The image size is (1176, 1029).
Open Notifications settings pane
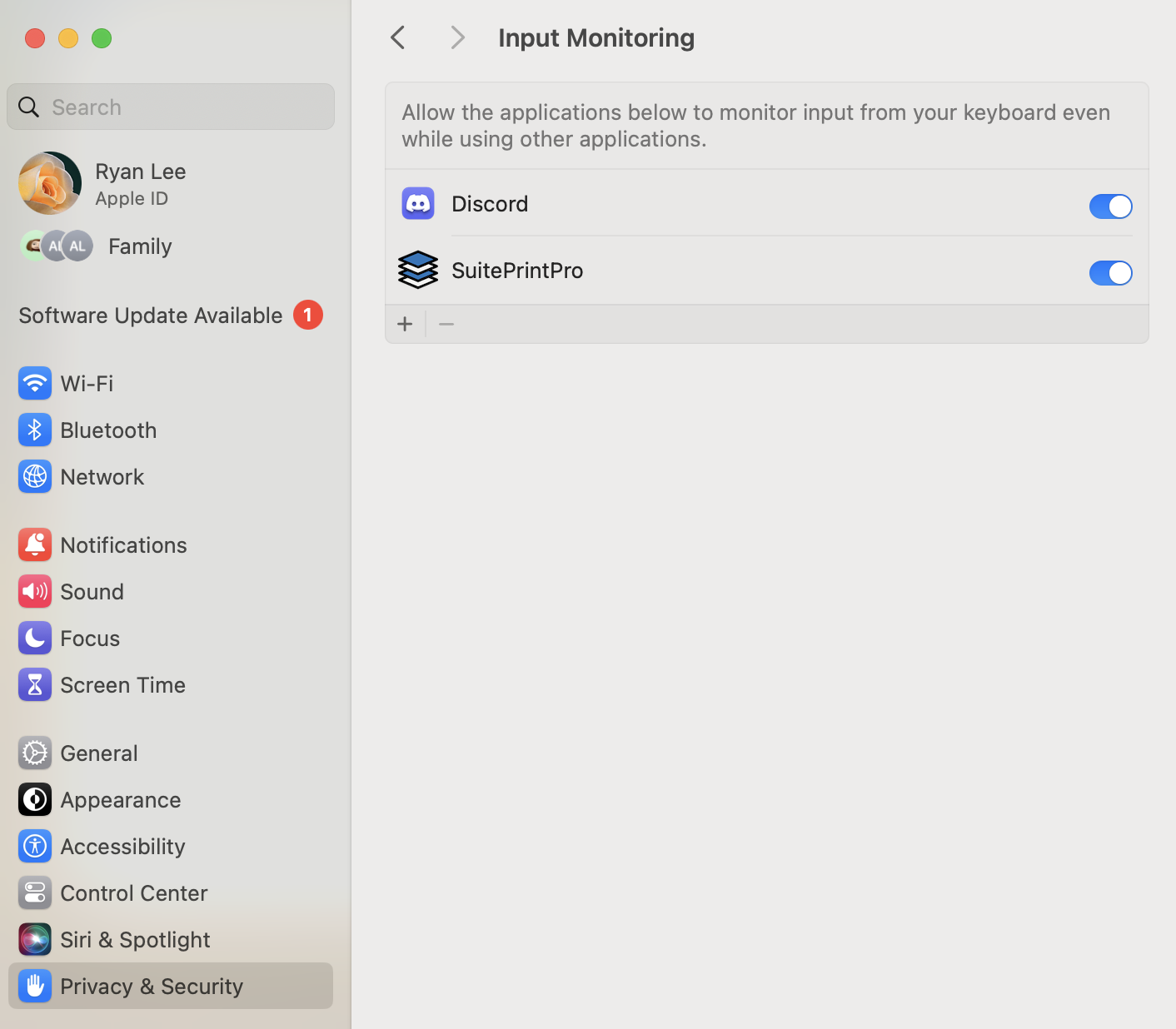tap(171, 544)
